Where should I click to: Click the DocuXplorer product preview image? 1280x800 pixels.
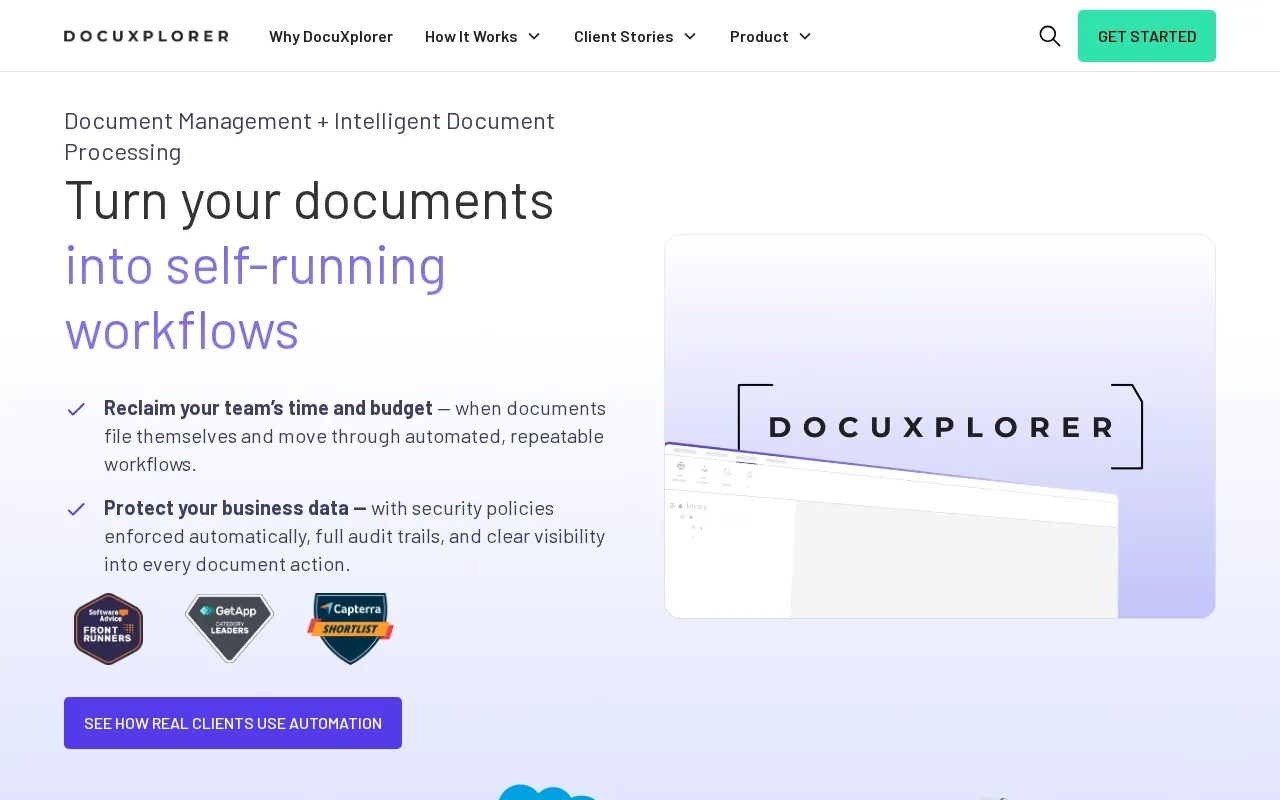coord(940,426)
